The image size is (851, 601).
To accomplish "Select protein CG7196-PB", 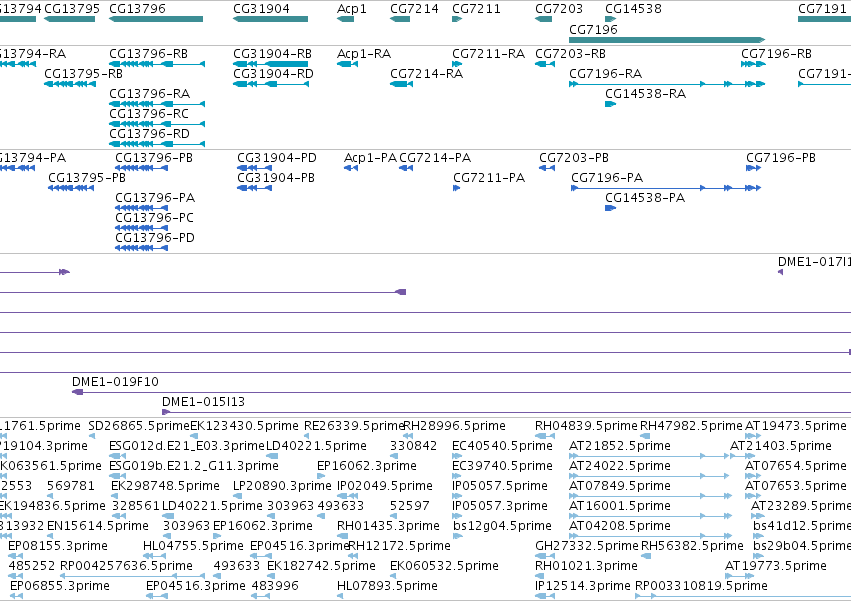I will [x=753, y=168].
